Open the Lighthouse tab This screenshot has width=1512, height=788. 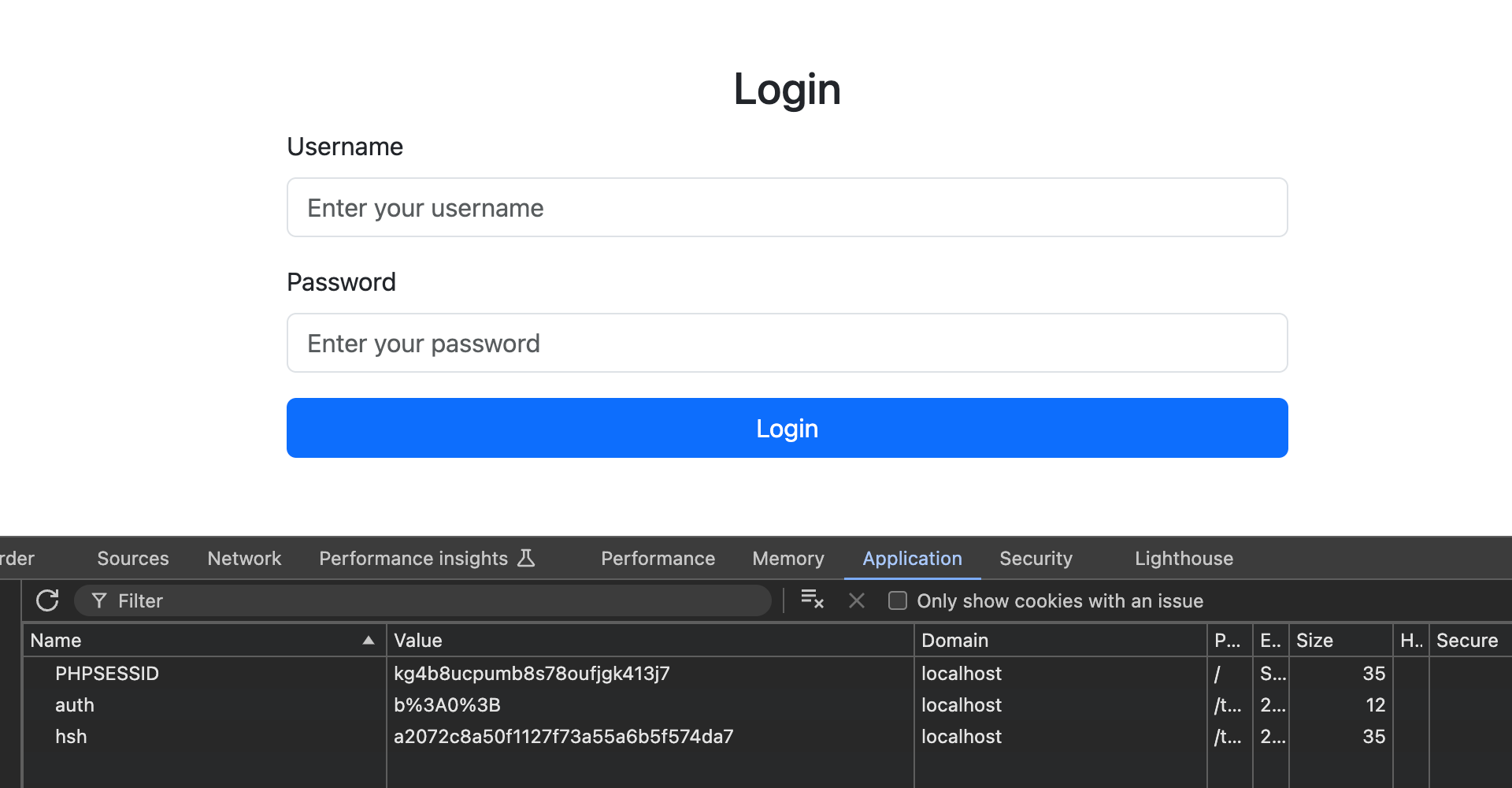coord(1184,559)
